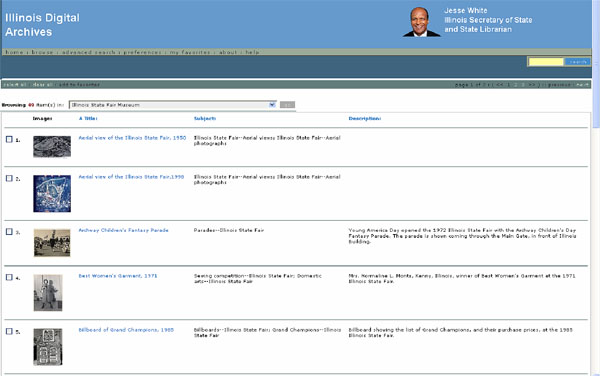
Task: Go to page 3 in the pagination
Action: pos(523,85)
